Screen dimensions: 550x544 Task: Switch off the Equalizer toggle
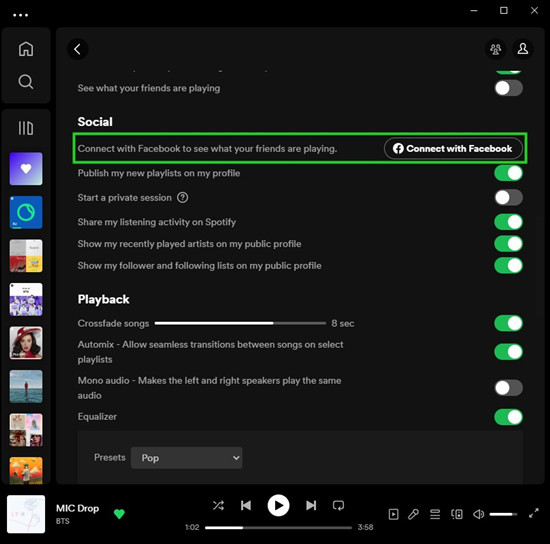click(x=508, y=417)
